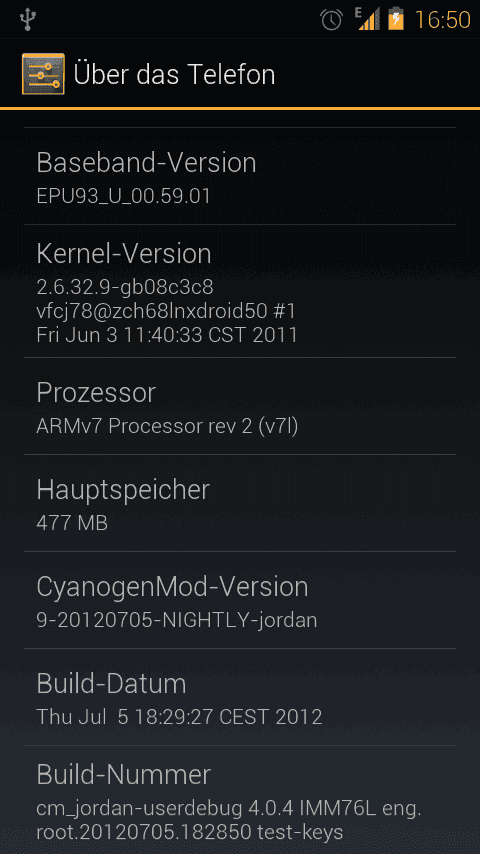480x854 pixels.
Task: Tap the battery charging icon
Action: [x=396, y=20]
